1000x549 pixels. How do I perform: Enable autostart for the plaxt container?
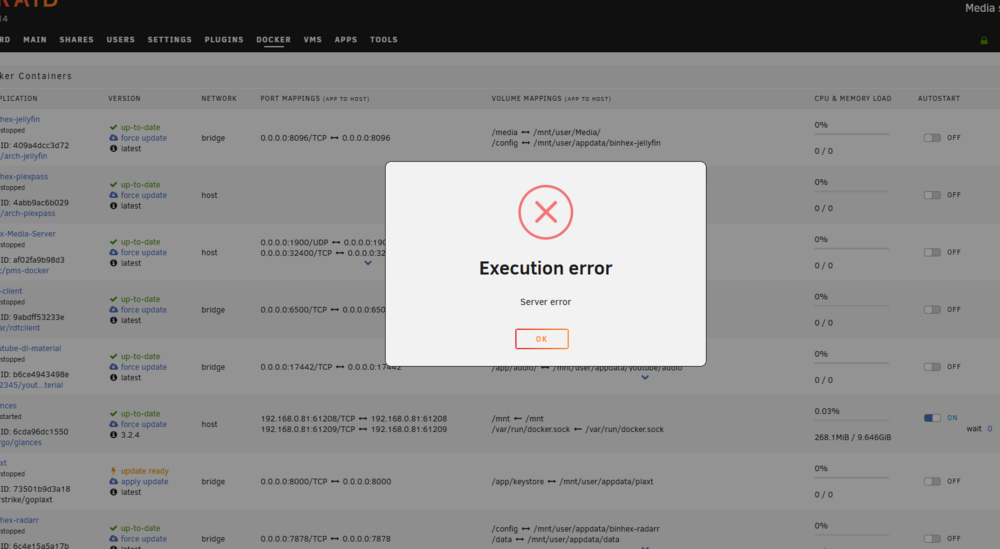[932, 481]
